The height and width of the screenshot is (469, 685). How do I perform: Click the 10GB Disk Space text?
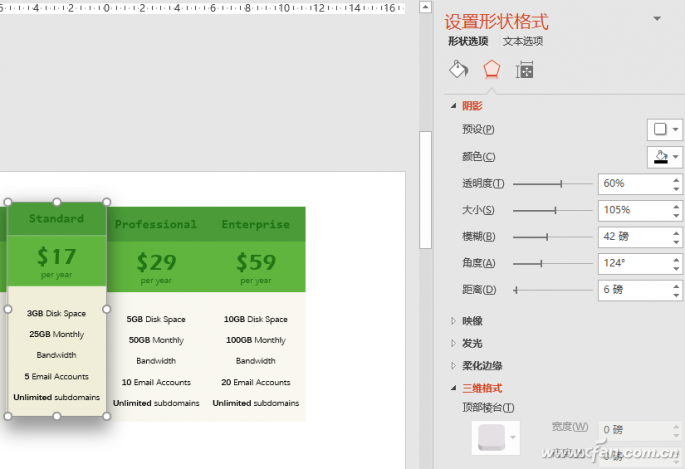tap(256, 319)
